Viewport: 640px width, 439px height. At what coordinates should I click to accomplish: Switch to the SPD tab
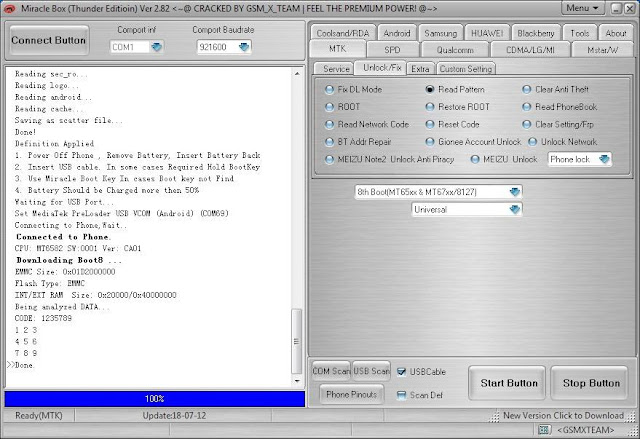pyautogui.click(x=392, y=50)
